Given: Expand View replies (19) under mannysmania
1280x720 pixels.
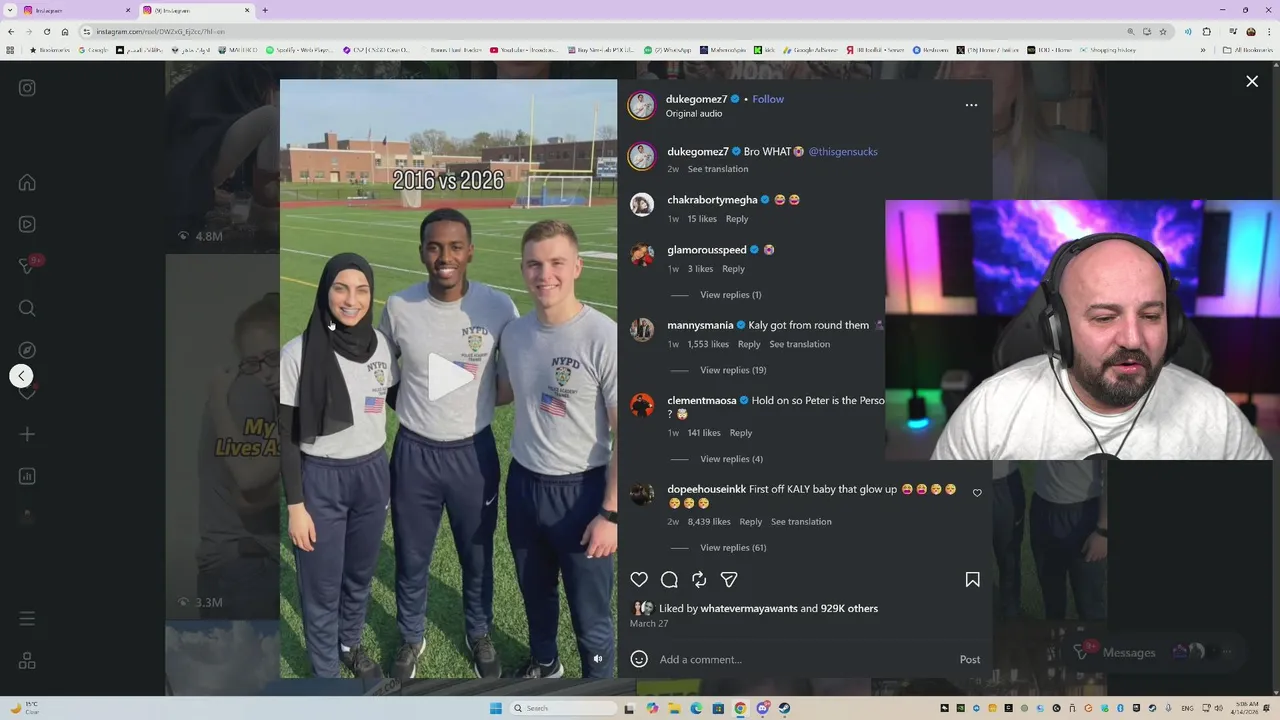Looking at the screenshot, I should 733,370.
